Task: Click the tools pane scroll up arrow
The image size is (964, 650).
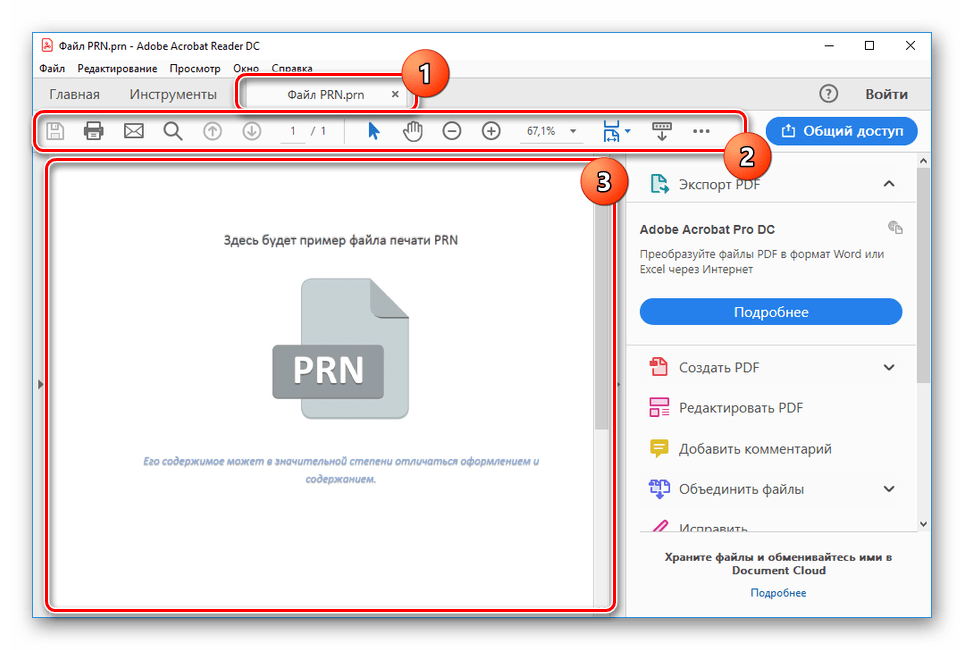Action: [923, 161]
